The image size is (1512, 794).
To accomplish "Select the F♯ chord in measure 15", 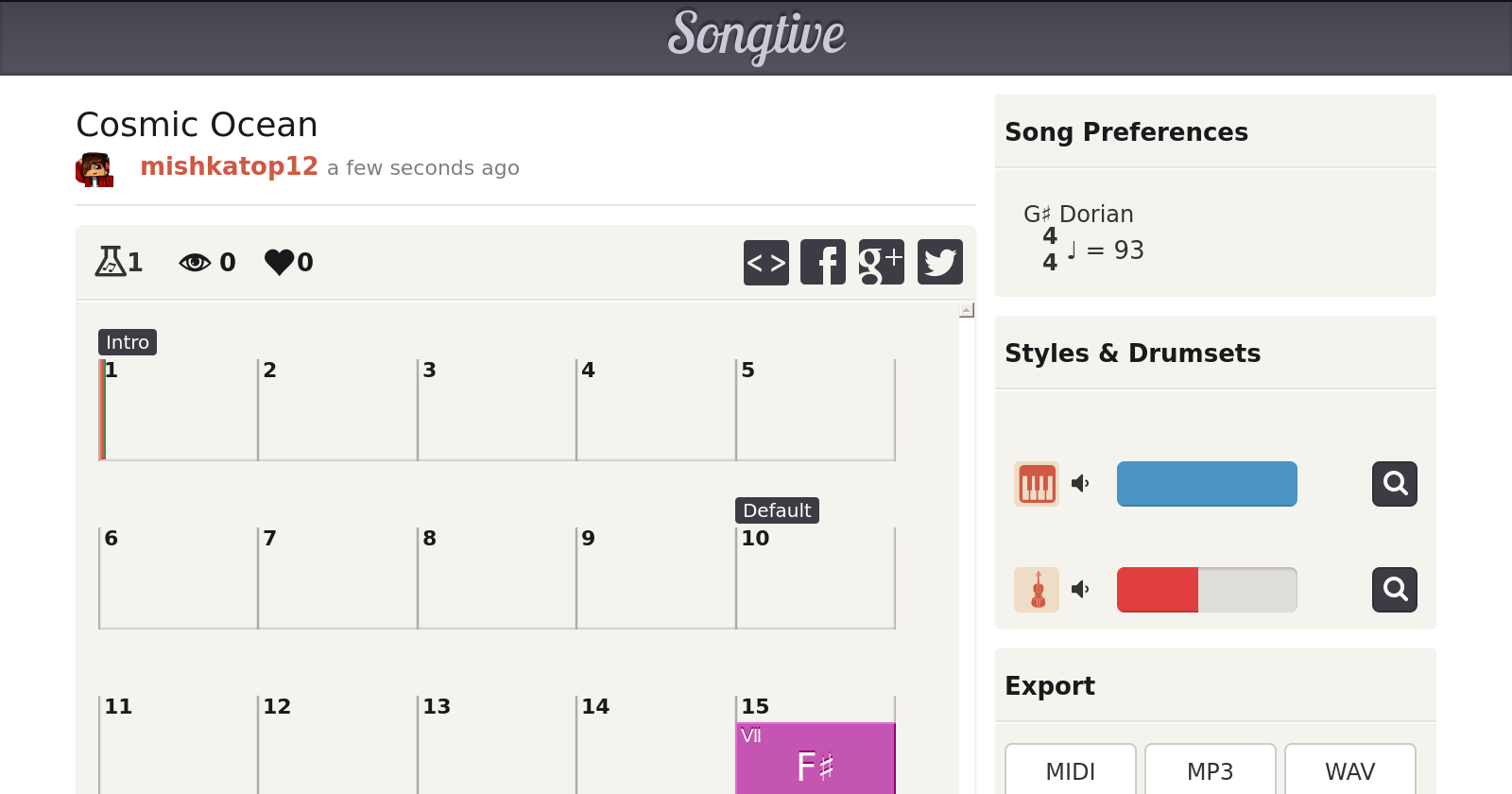I will pyautogui.click(x=815, y=760).
